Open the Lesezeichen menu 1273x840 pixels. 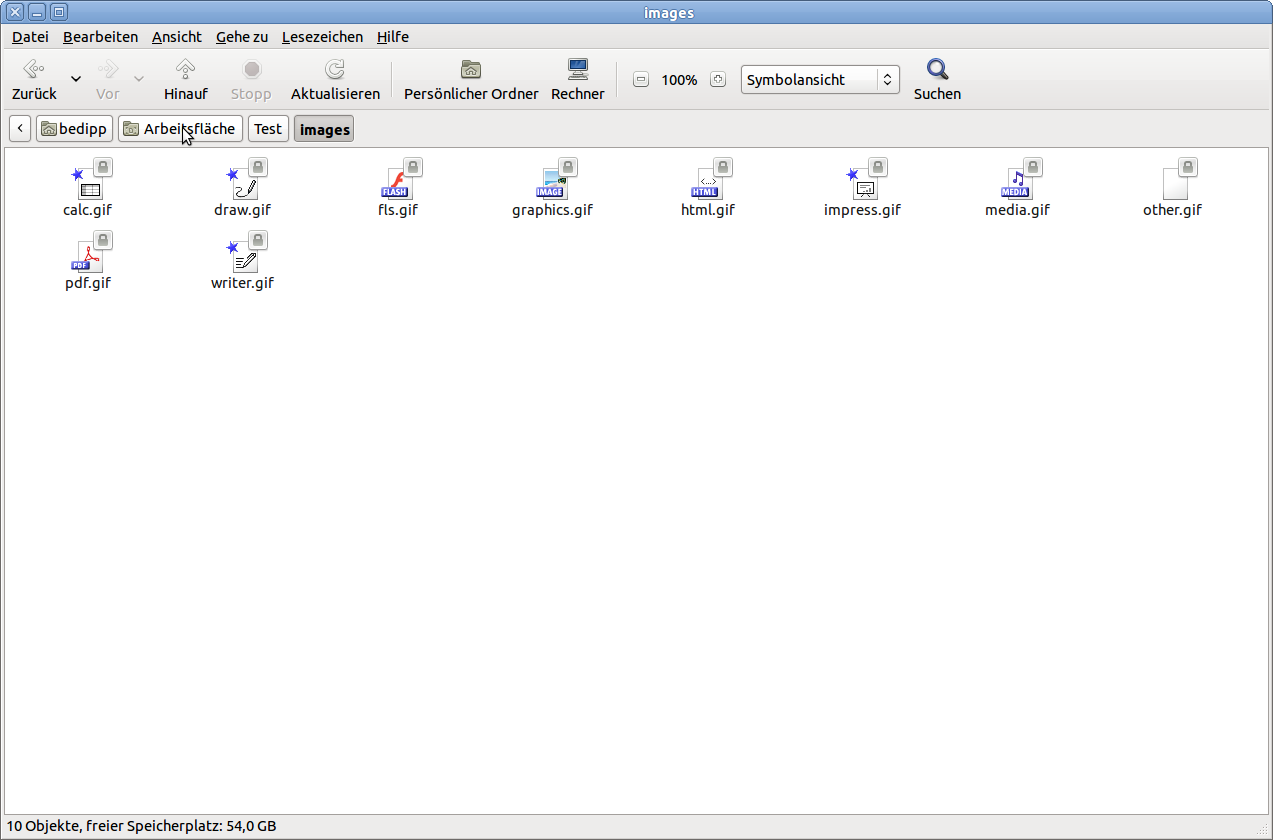(322, 37)
